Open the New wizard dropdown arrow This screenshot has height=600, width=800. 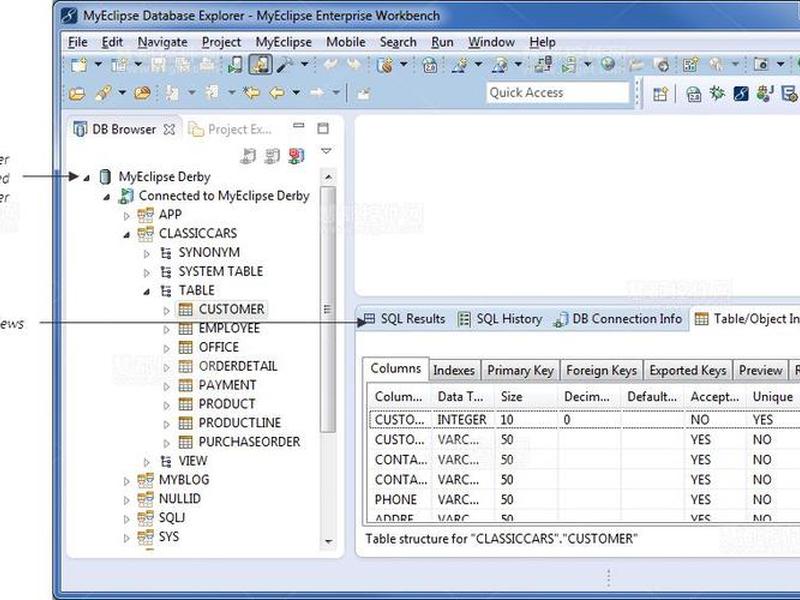[x=98, y=64]
